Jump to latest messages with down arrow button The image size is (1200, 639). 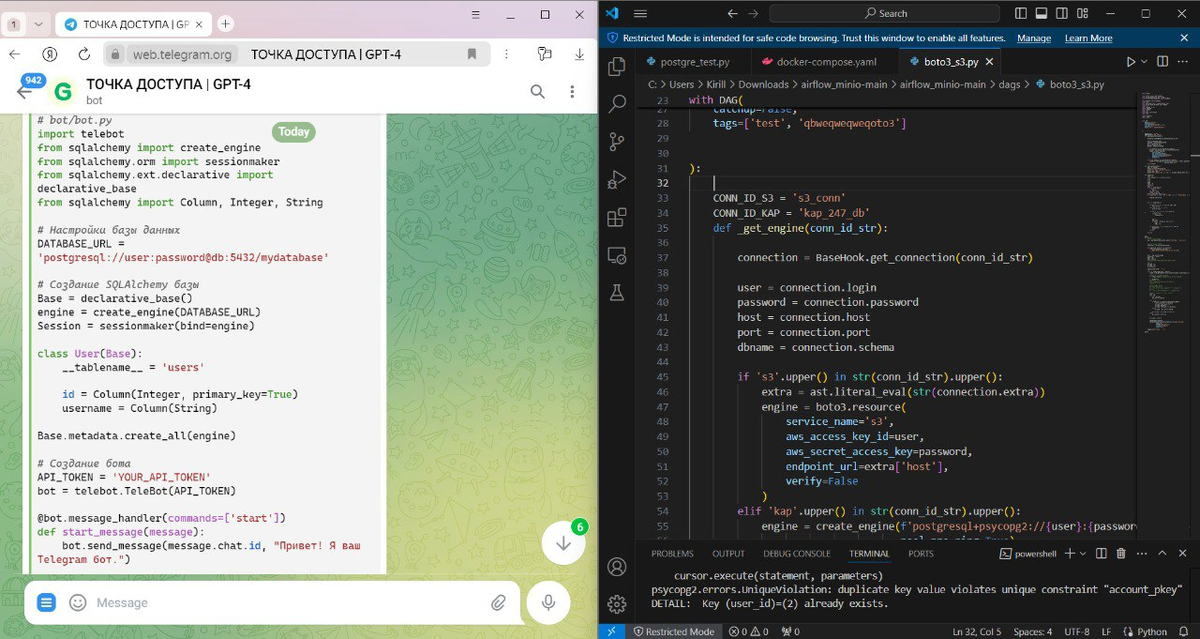[x=564, y=543]
